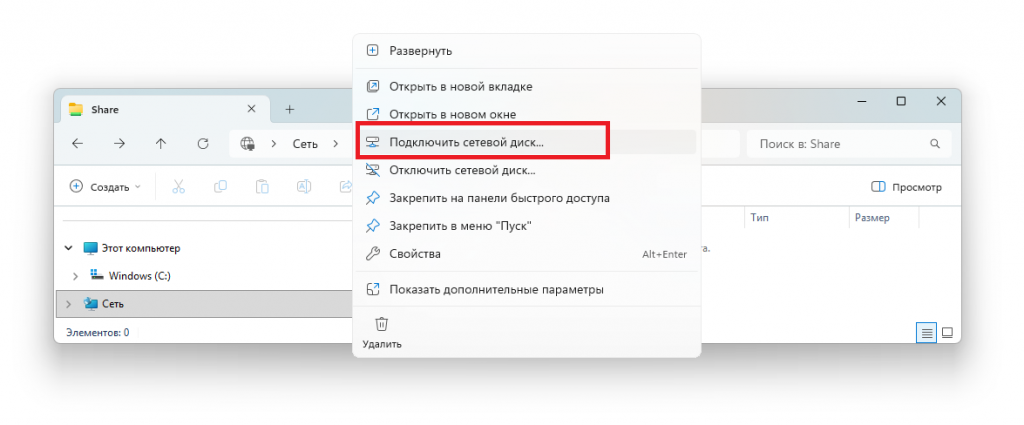The height and width of the screenshot is (425, 1024).
Task: Click the disconnect network drive icon
Action: click(372, 170)
